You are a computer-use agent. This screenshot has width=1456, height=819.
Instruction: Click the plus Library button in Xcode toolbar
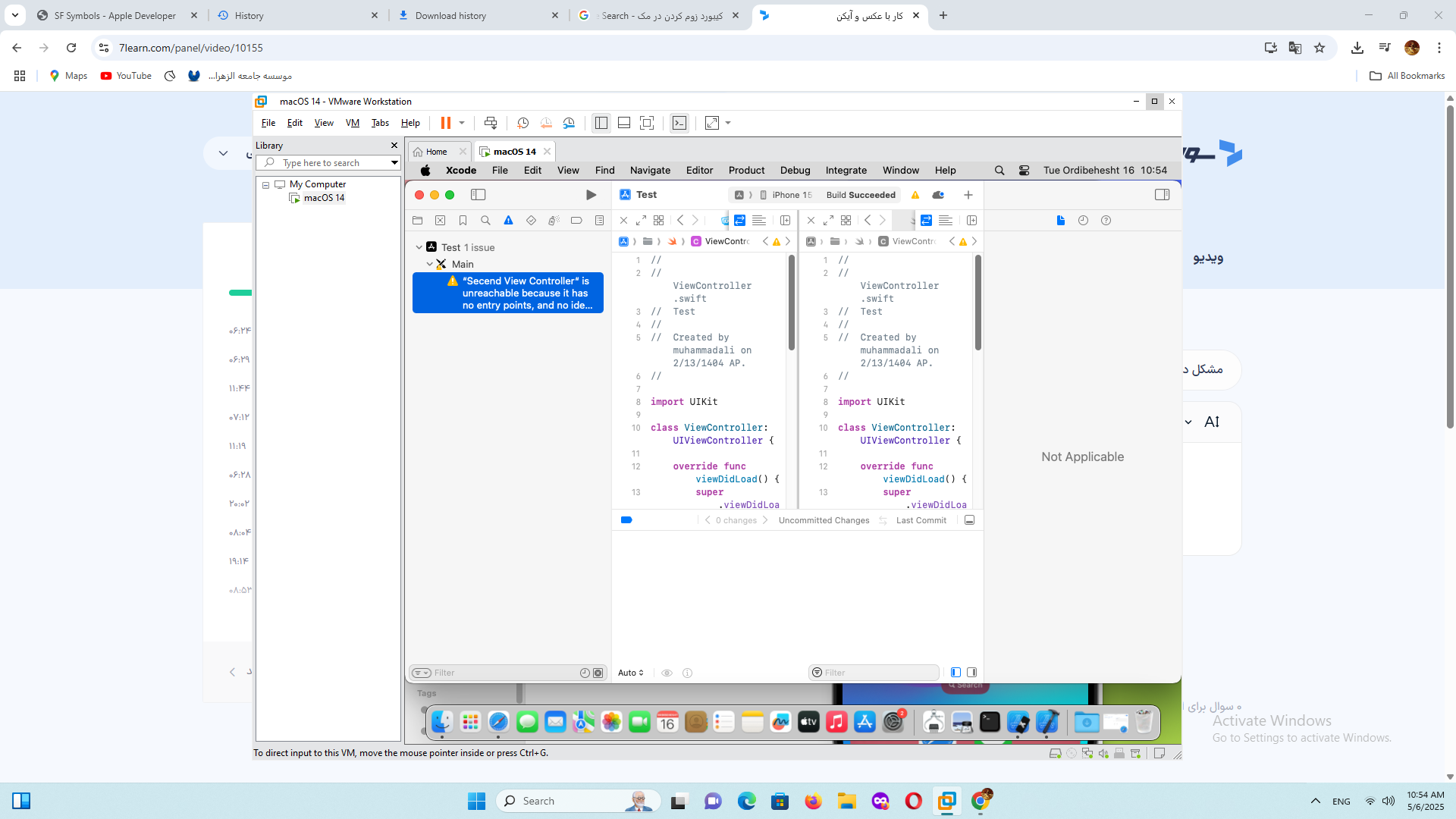968,195
